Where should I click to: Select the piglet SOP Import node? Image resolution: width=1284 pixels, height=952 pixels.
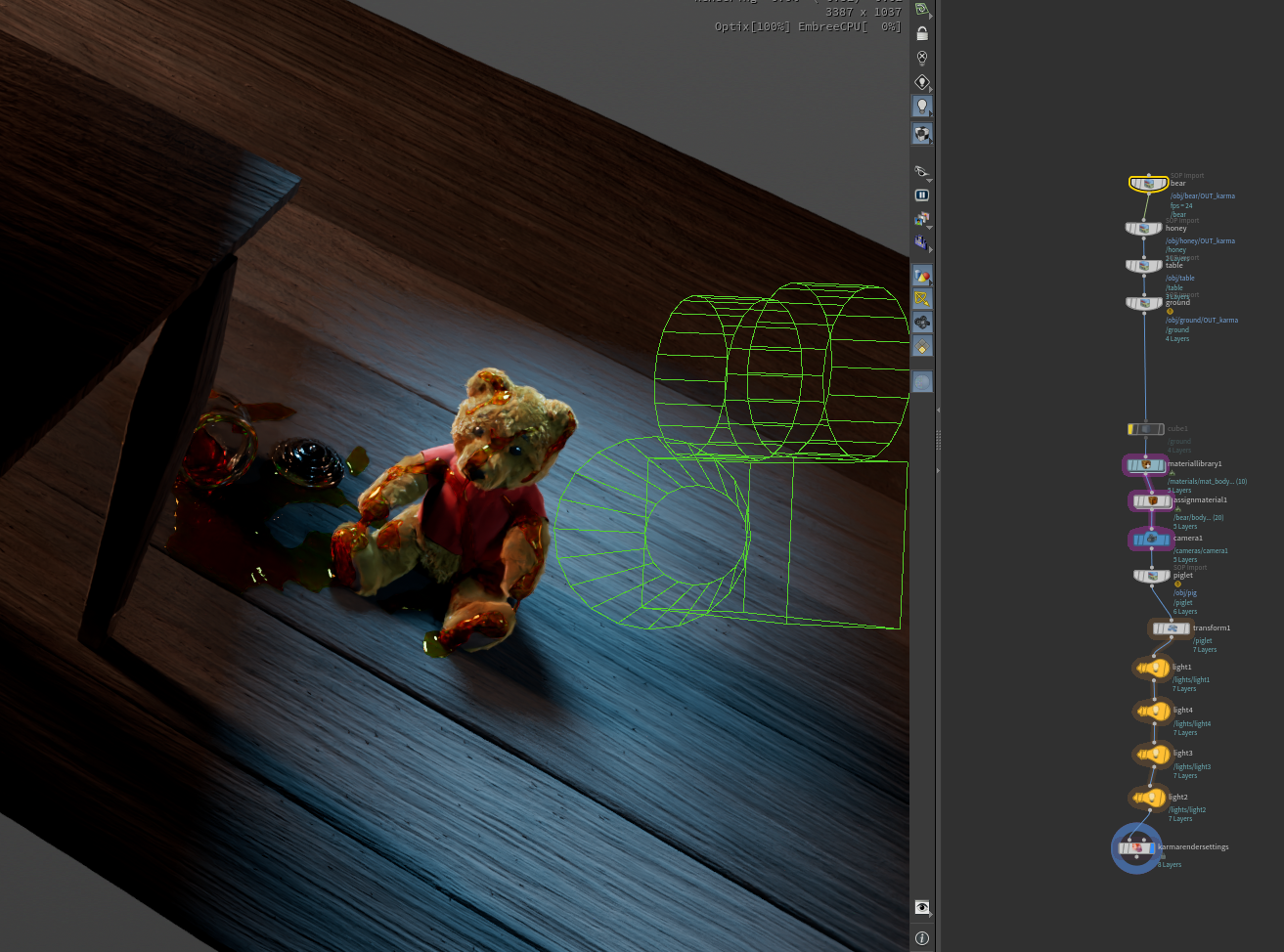pyautogui.click(x=1152, y=576)
